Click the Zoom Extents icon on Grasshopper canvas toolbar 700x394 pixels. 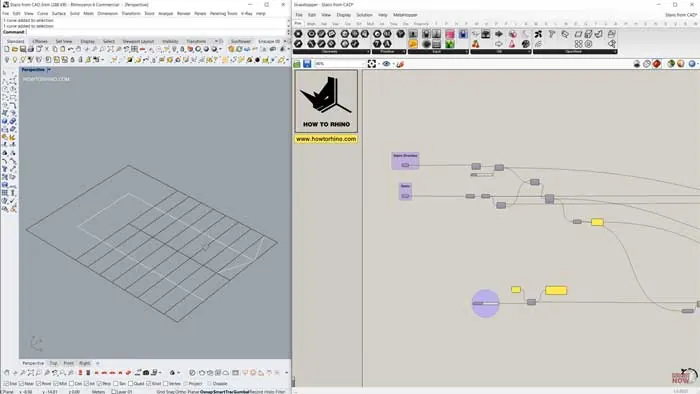click(x=371, y=64)
